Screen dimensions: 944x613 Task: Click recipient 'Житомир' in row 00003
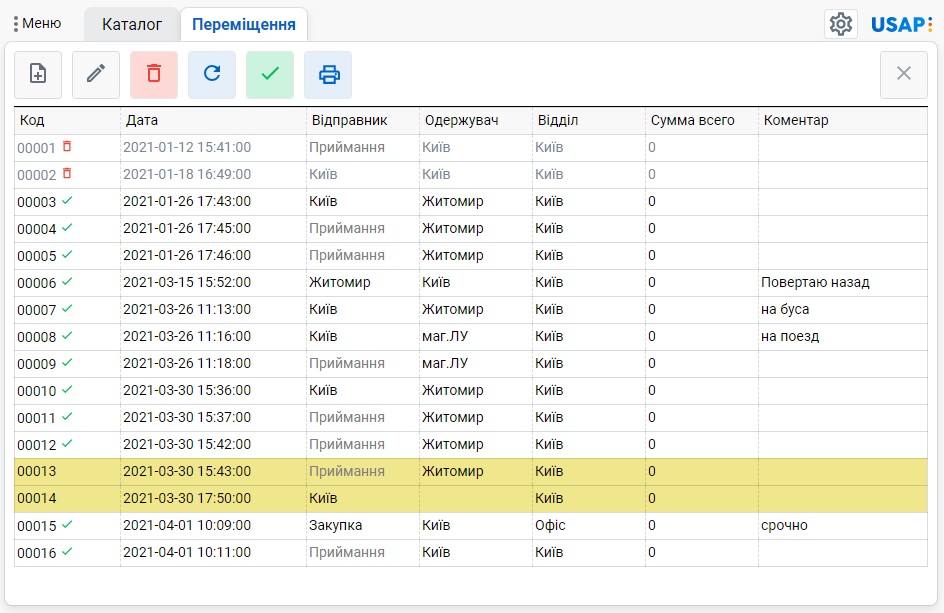(453, 202)
